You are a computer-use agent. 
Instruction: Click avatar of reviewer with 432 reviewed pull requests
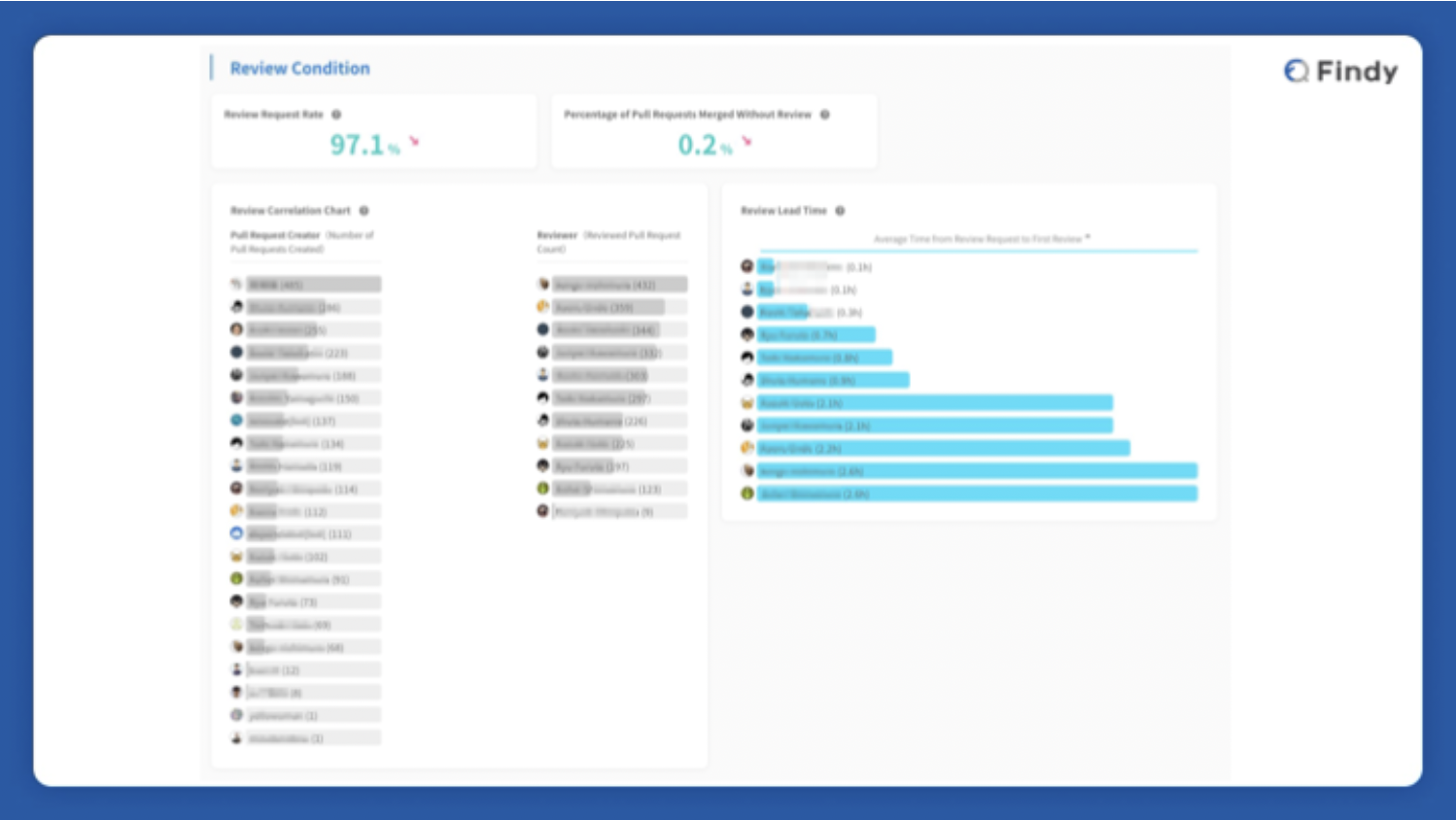click(x=543, y=285)
